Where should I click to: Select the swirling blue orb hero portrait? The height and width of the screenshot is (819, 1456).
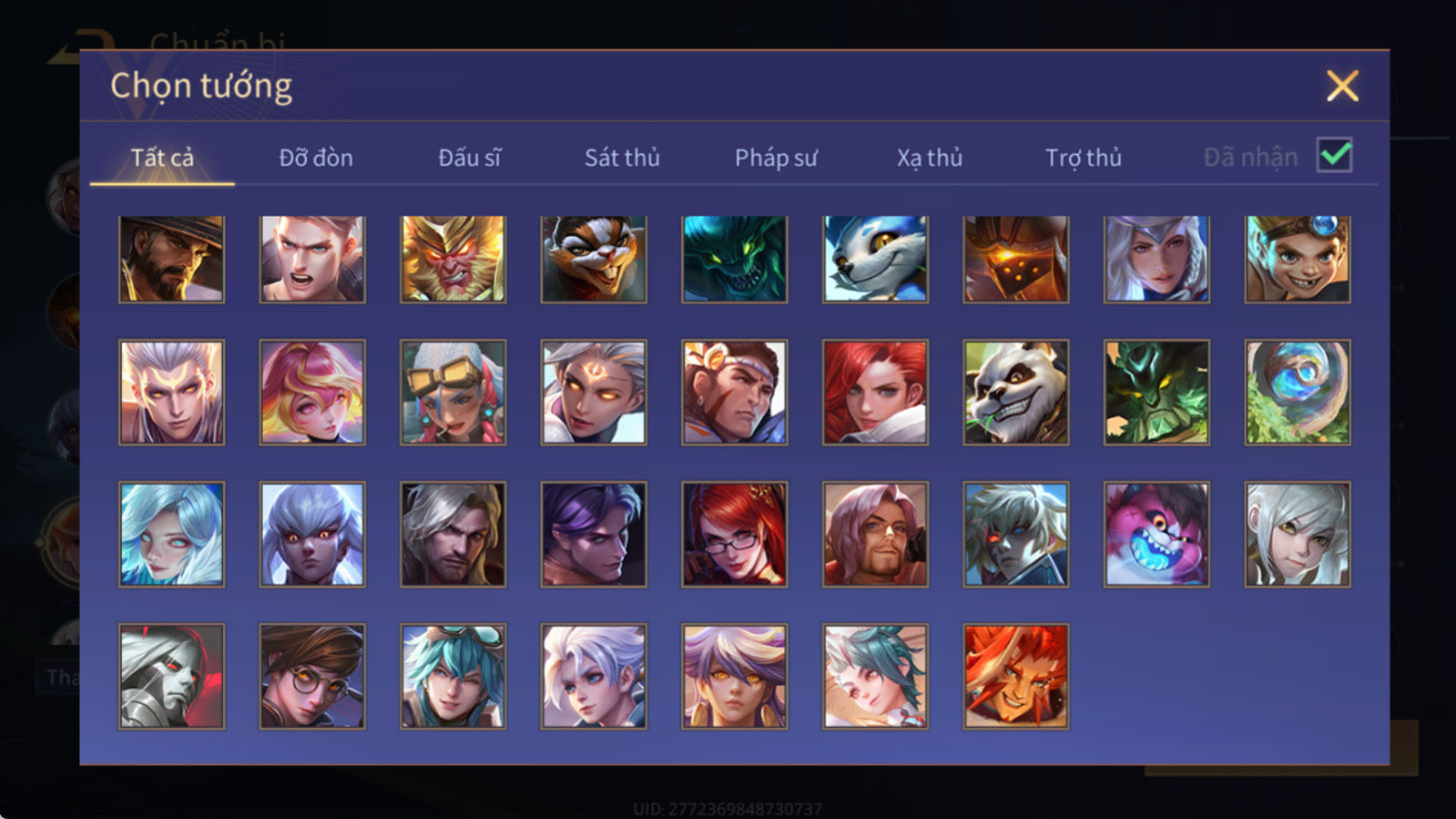1297,393
